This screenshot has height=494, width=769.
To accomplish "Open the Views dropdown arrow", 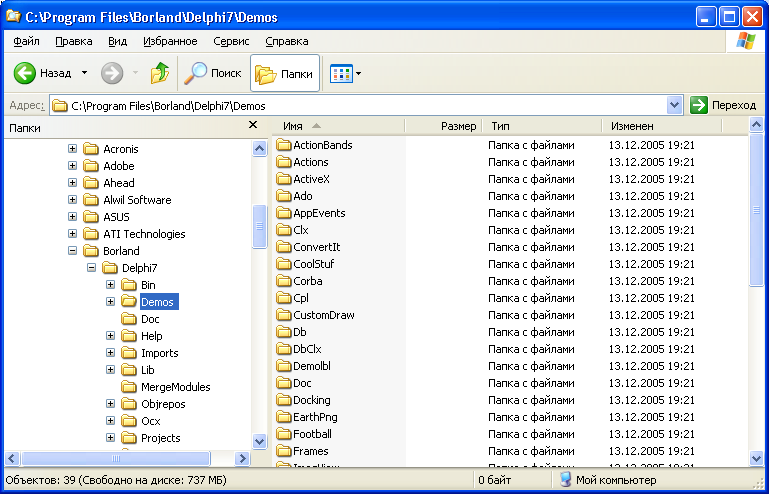I will tap(359, 74).
